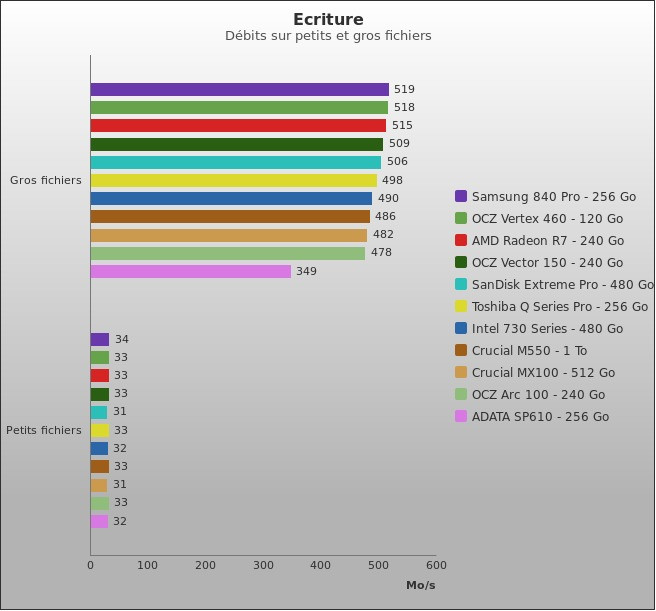Click the 'Petits fichiers' category label
The width and height of the screenshot is (656, 611).
44,430
